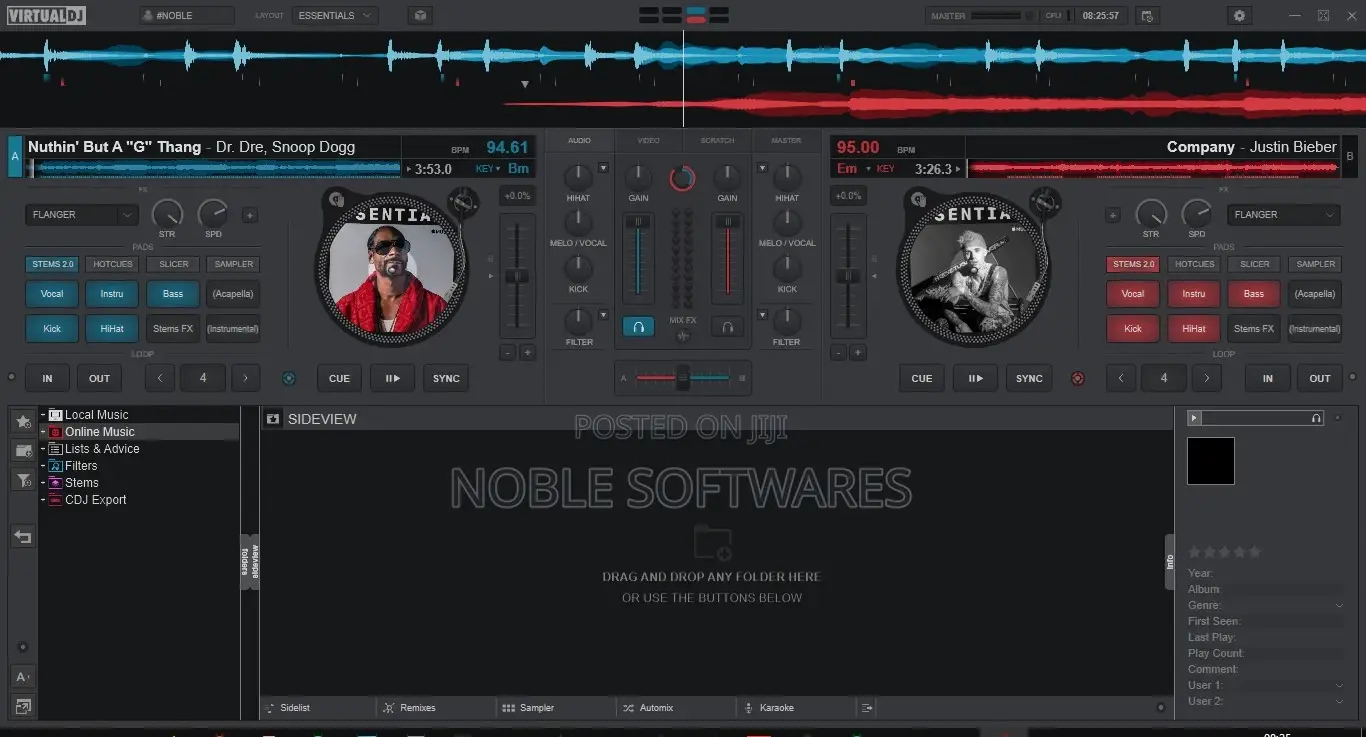
Task: Toggle deck A headphone cue button
Action: coord(638,326)
